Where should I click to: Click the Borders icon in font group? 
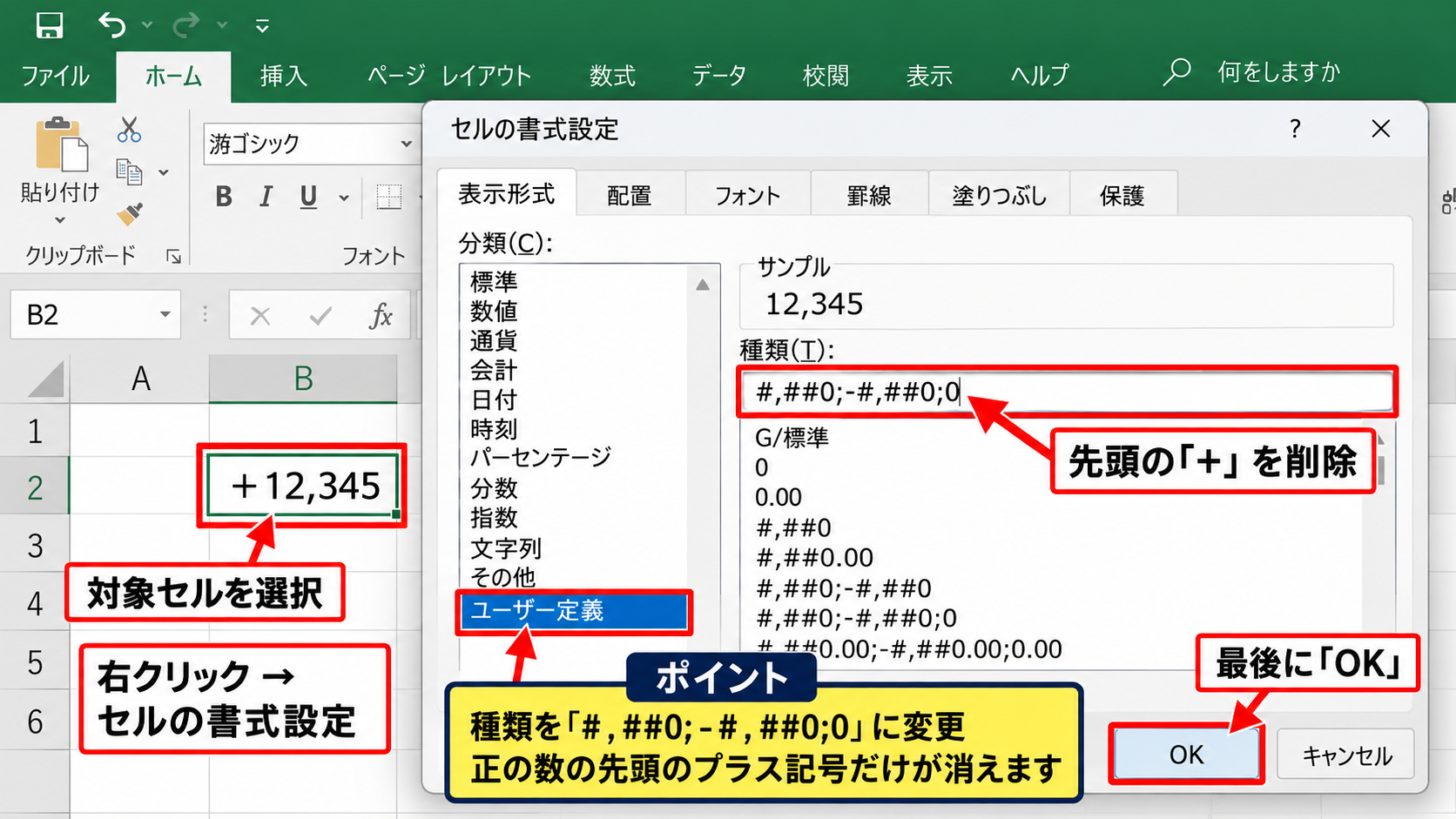[x=388, y=198]
